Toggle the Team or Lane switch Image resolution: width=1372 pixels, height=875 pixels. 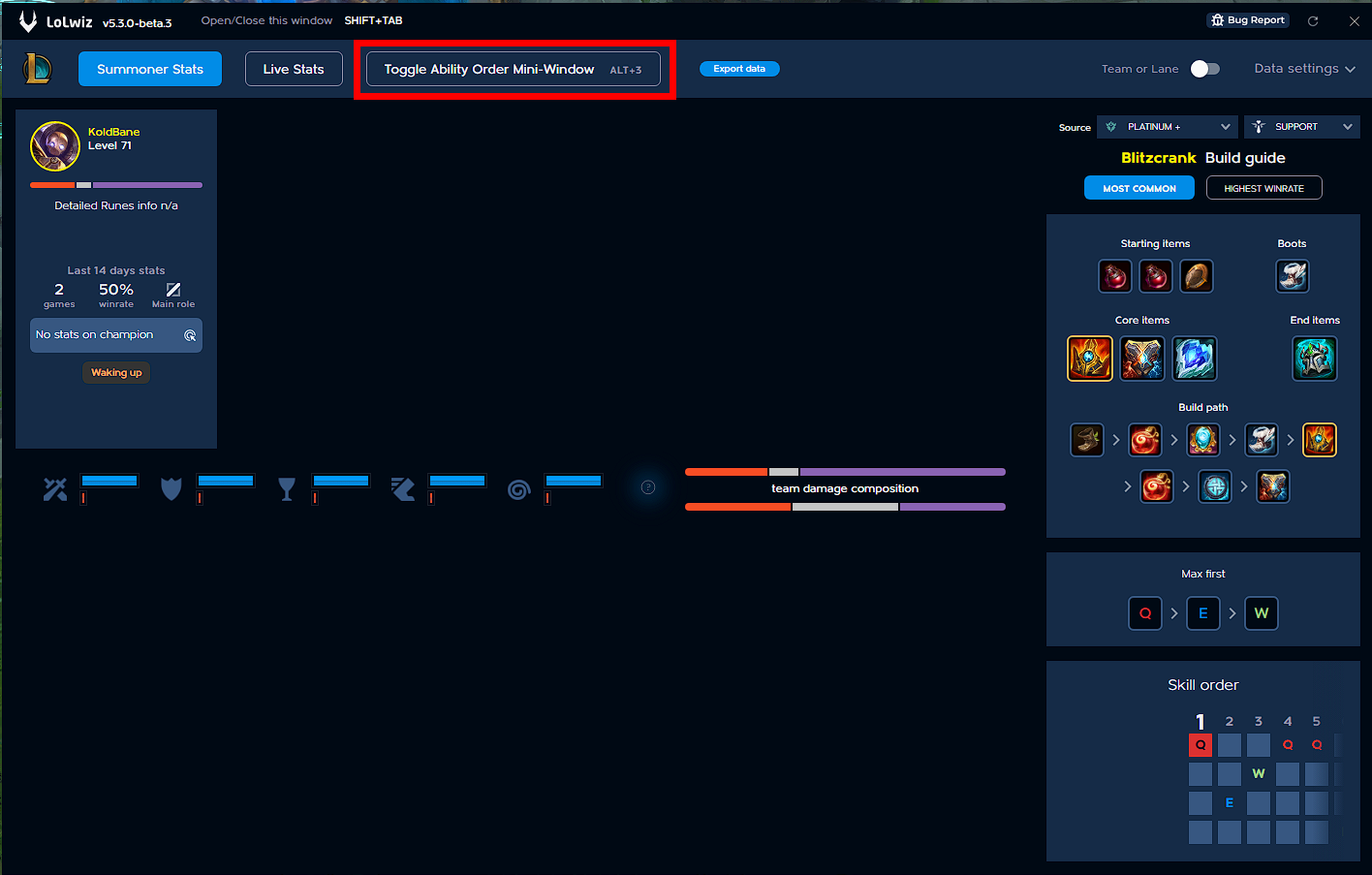click(x=1205, y=69)
